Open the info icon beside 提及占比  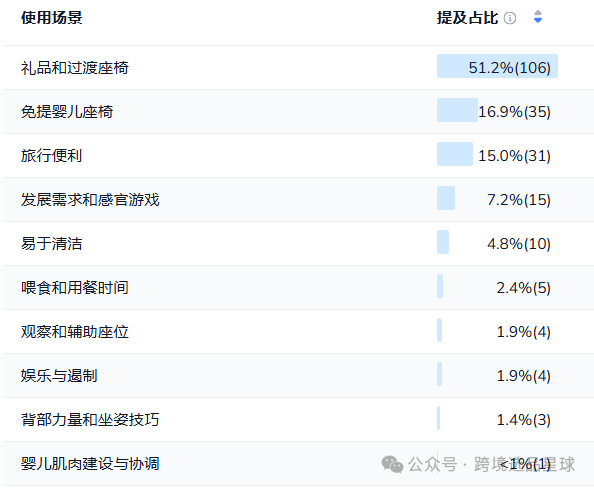pos(510,18)
